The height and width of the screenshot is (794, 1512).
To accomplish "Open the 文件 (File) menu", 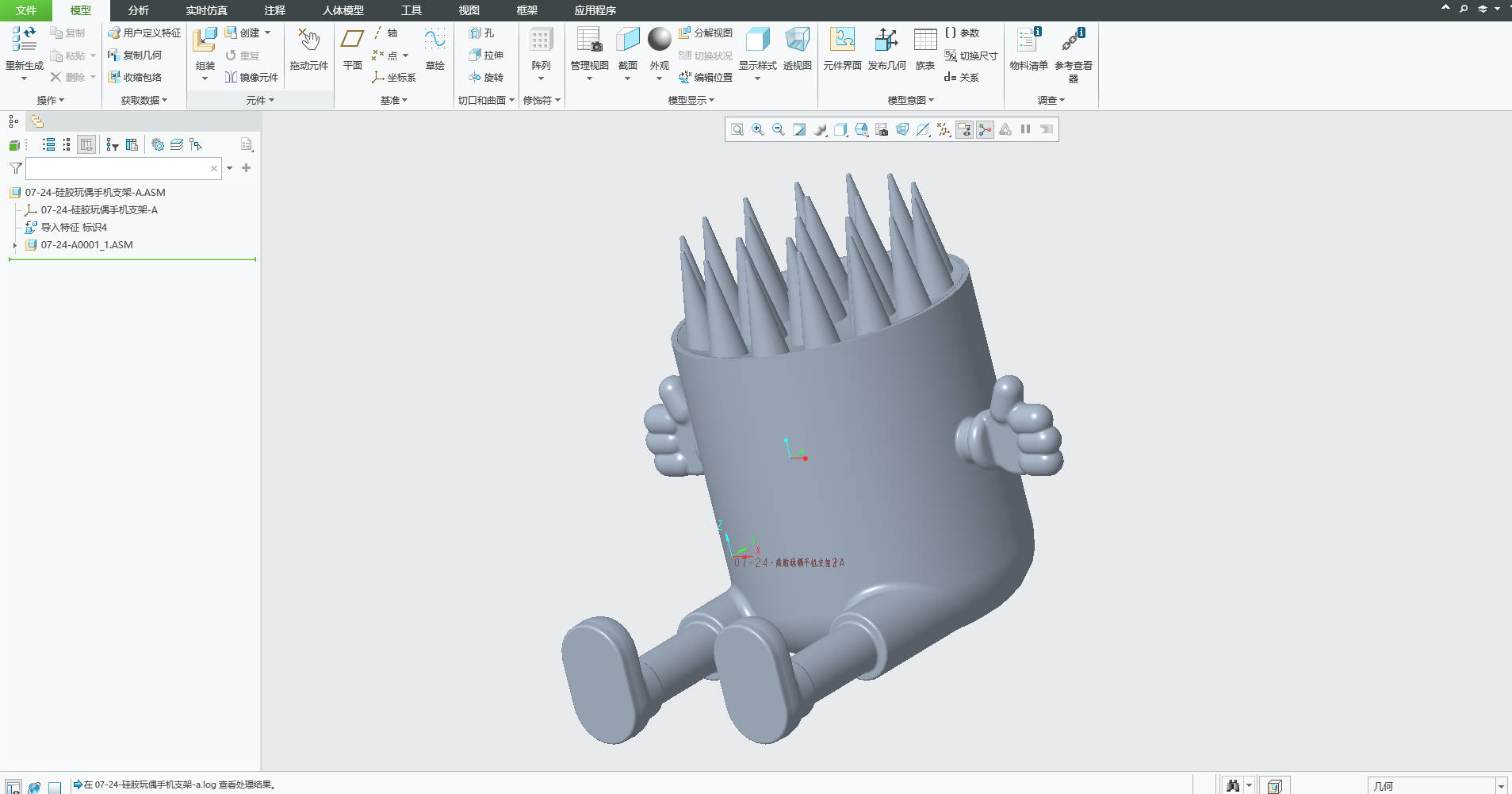I will [26, 10].
